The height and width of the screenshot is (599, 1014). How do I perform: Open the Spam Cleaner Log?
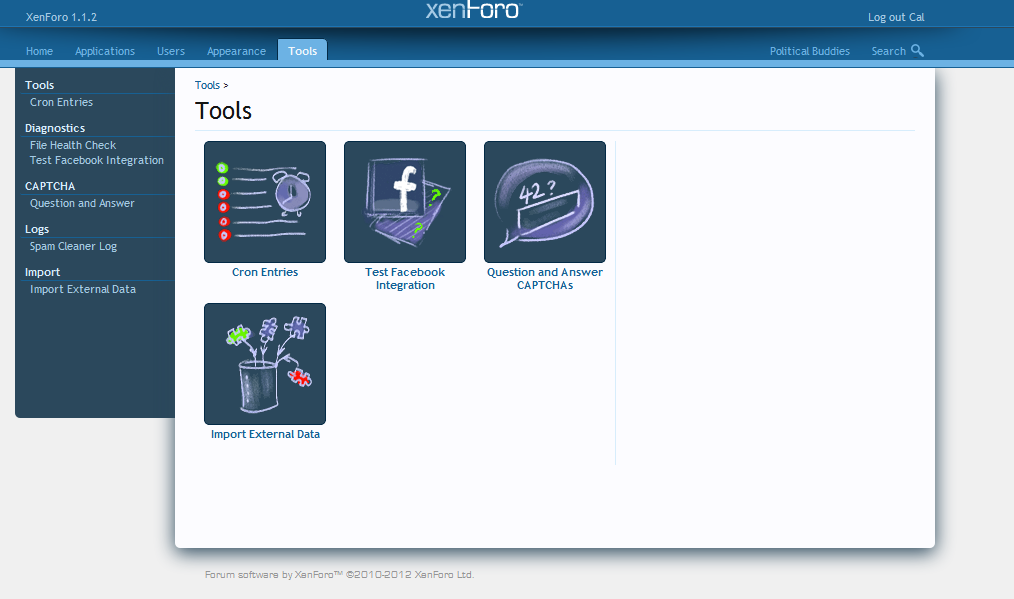(x=73, y=246)
